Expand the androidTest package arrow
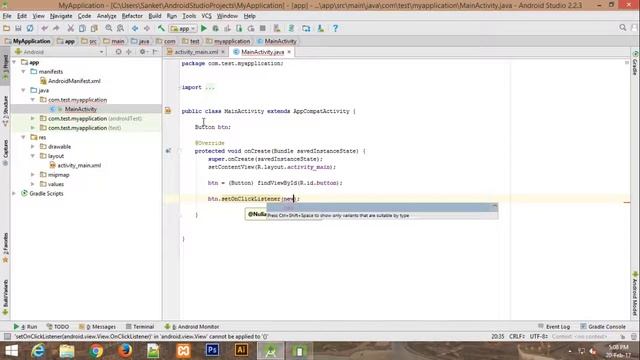640x360 pixels. [x=33, y=118]
